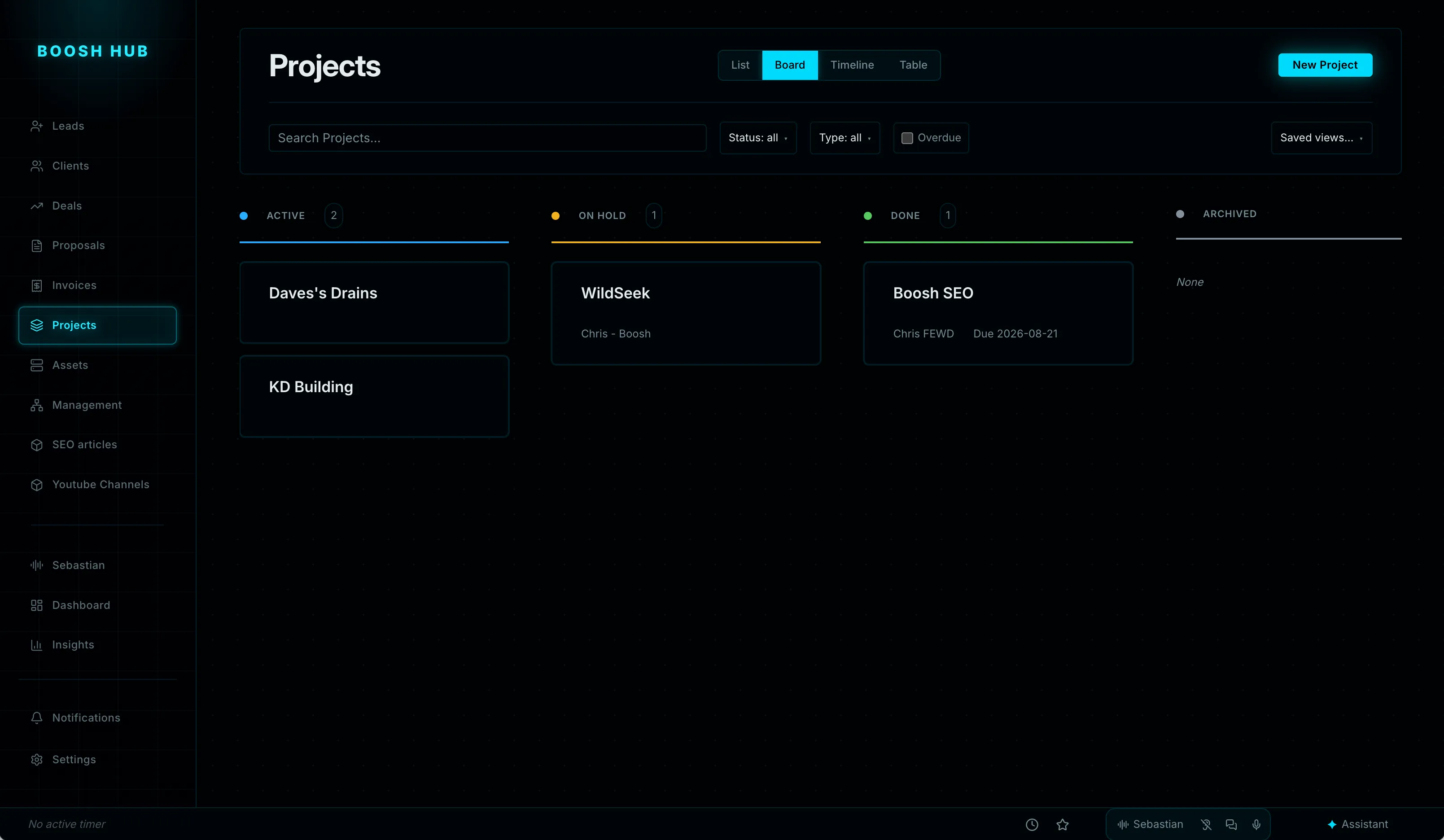Open the Leads icon in sidebar
This screenshot has height=840, width=1444.
click(x=37, y=126)
